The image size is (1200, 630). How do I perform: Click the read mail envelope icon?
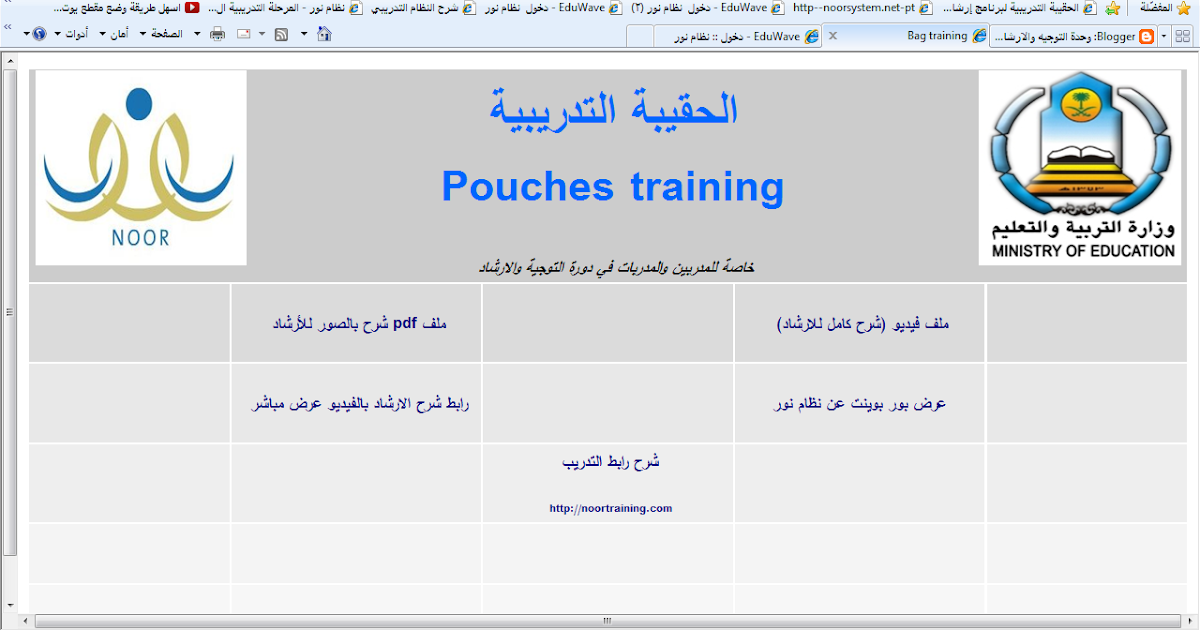pyautogui.click(x=243, y=34)
